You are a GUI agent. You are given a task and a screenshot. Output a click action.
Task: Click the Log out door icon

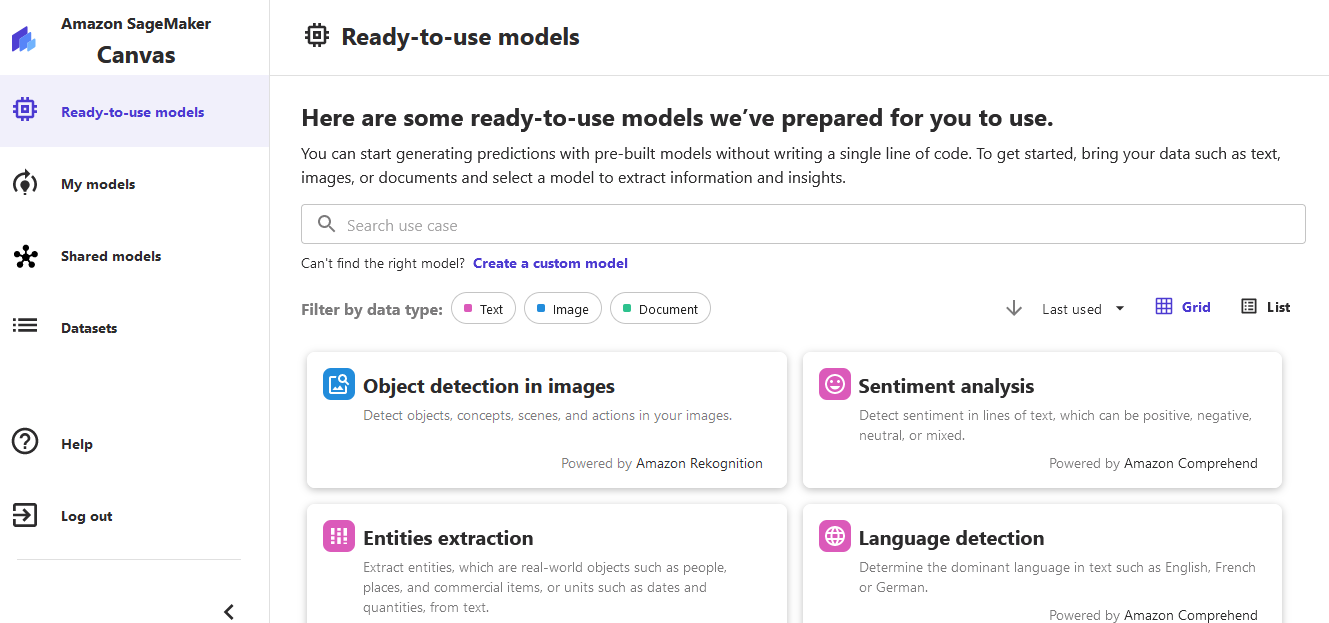click(x=25, y=515)
